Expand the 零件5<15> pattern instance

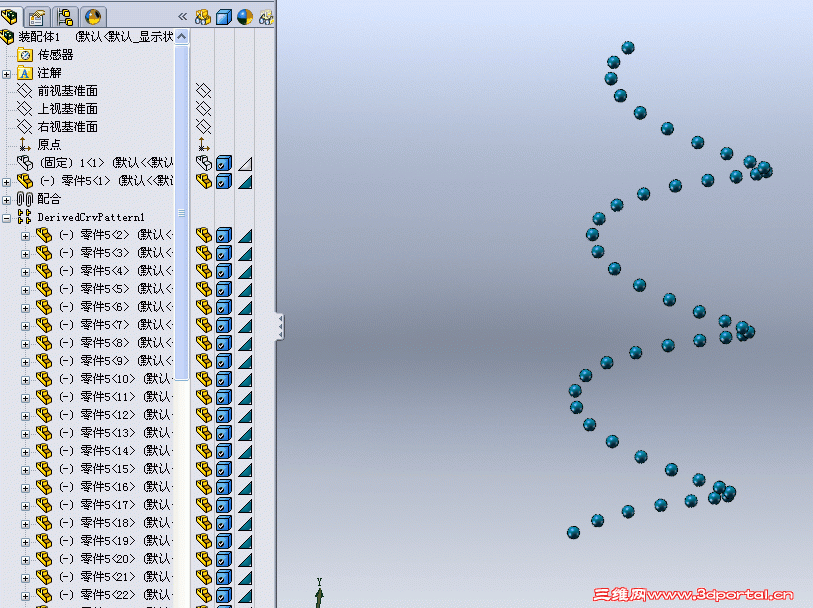[x=25, y=470]
